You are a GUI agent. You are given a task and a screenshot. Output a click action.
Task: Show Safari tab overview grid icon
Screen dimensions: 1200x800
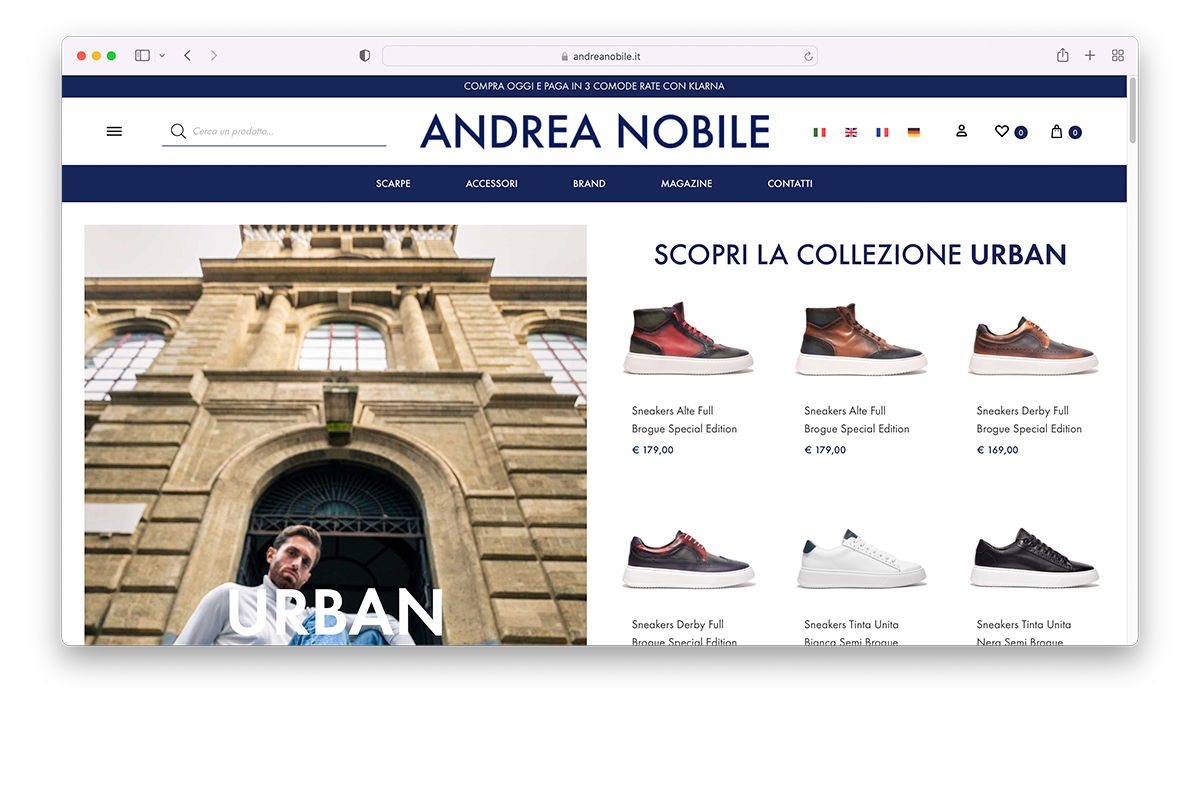(1118, 56)
